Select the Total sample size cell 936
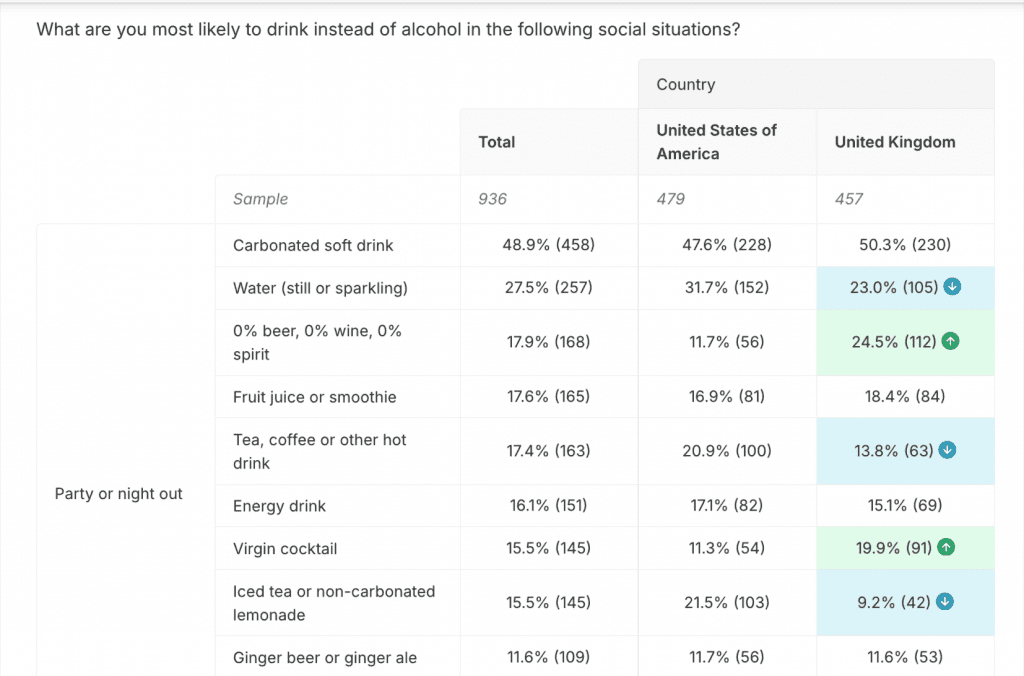1024x676 pixels. pos(493,199)
